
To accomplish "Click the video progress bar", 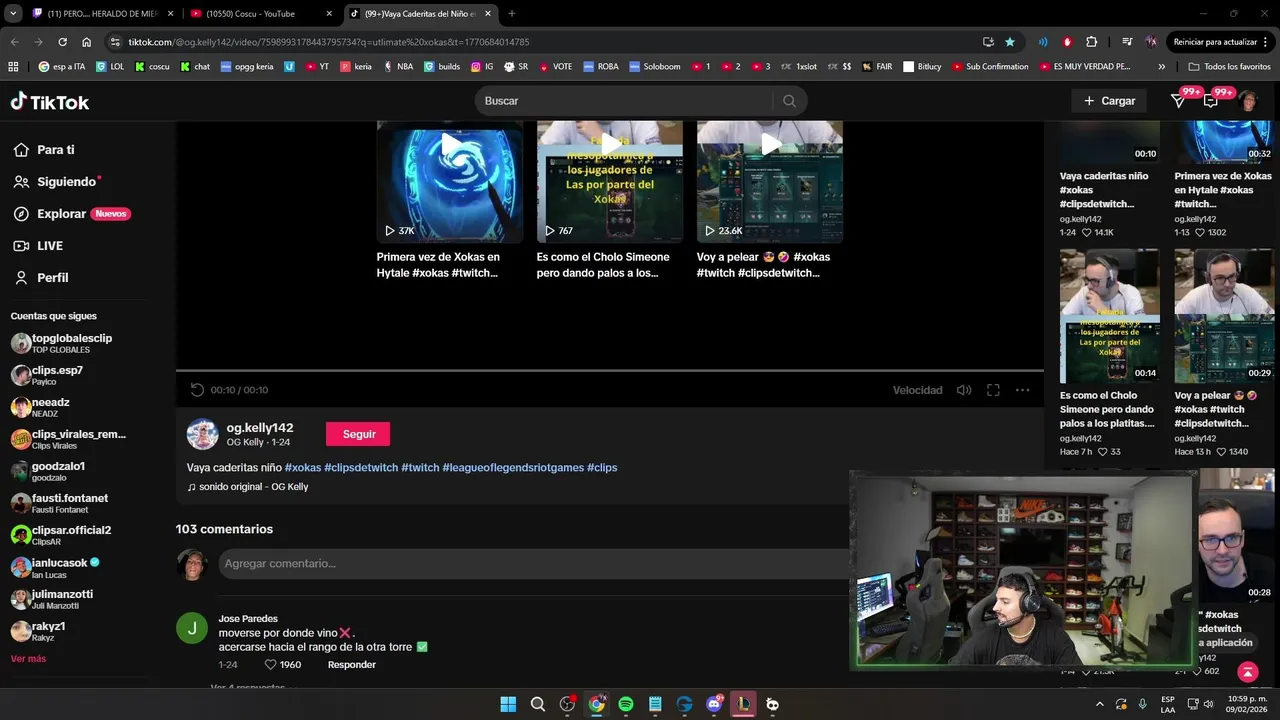I will (610, 371).
